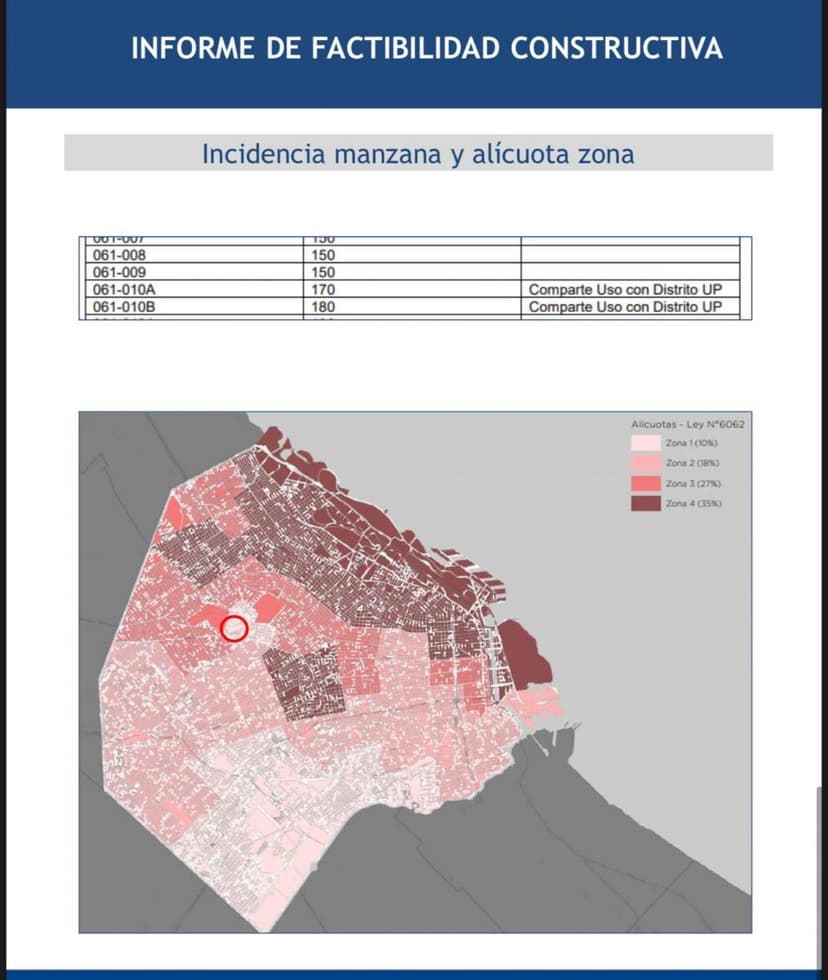Click the incidencia value 180 for 061-010B
828x980 pixels.
coord(321,307)
